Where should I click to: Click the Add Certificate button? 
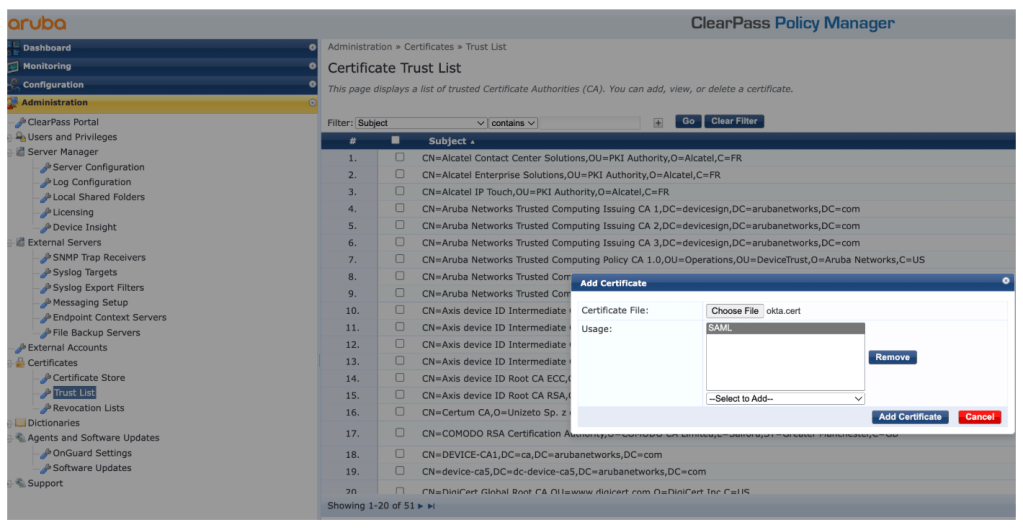[909, 417]
